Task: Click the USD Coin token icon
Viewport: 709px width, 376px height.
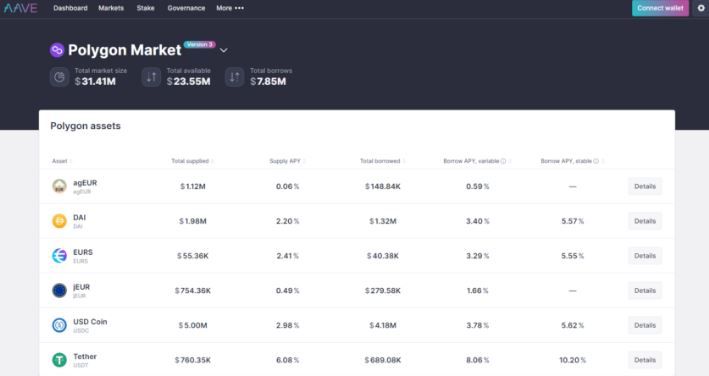Action: [x=59, y=325]
